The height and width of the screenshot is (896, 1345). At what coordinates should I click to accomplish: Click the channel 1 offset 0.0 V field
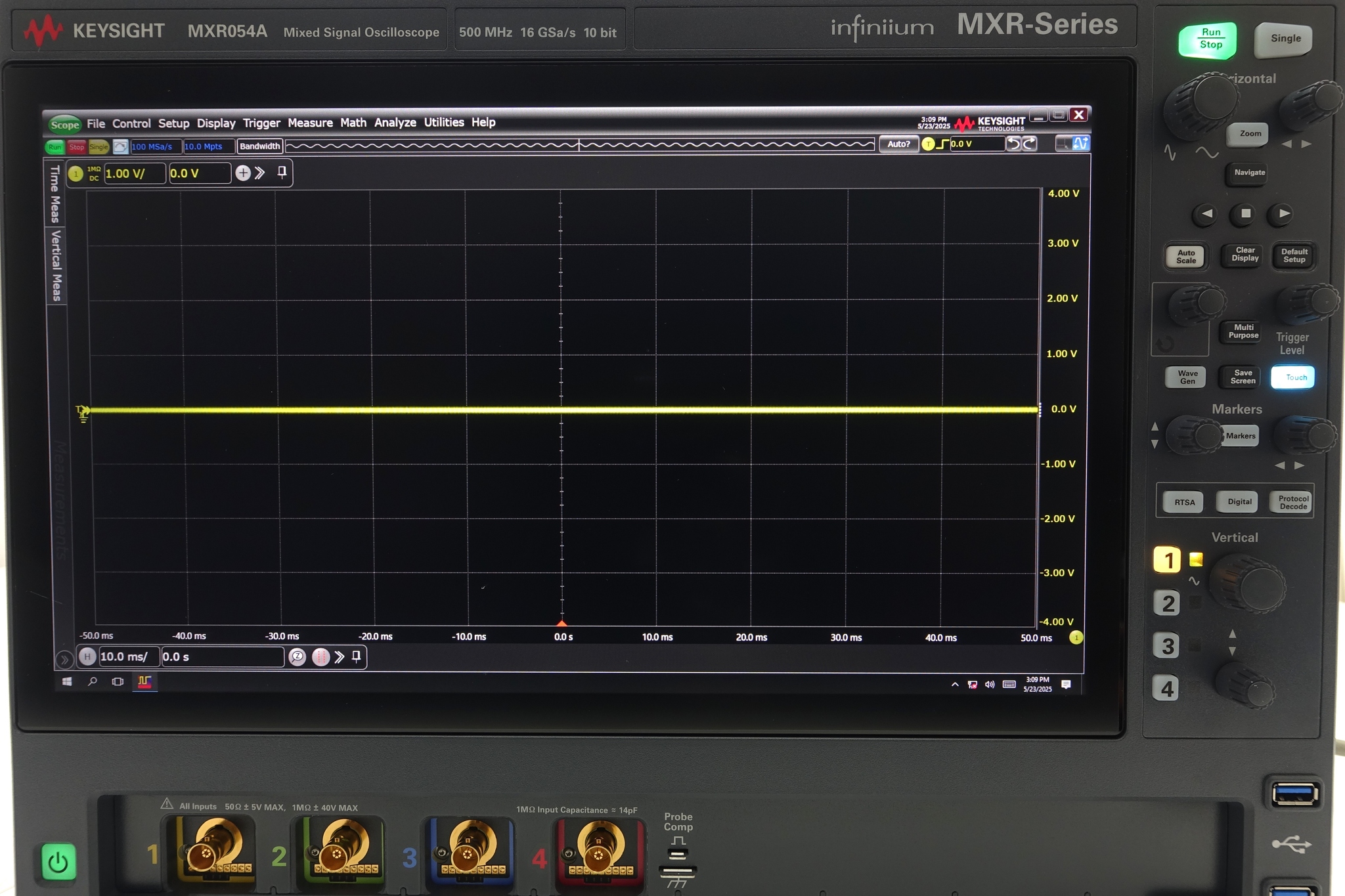200,174
